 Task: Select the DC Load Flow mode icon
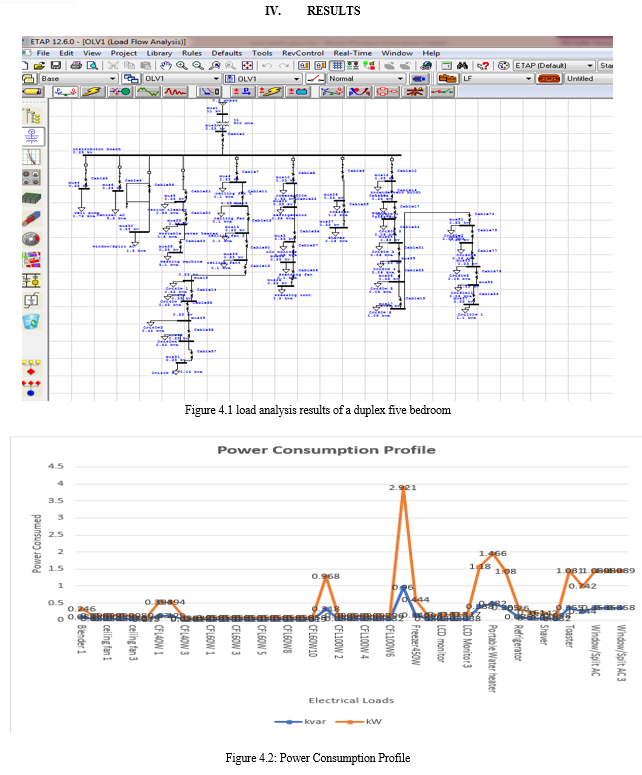pos(242,91)
